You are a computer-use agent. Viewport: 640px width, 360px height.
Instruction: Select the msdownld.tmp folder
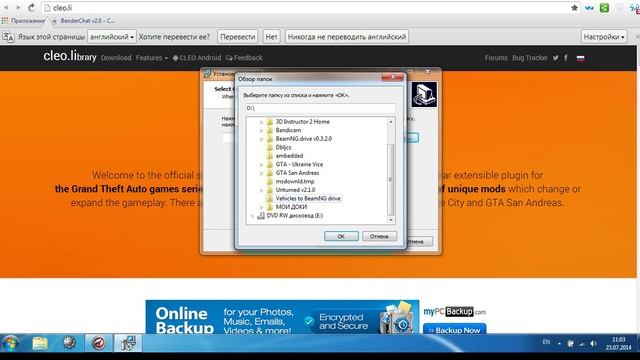(295, 182)
